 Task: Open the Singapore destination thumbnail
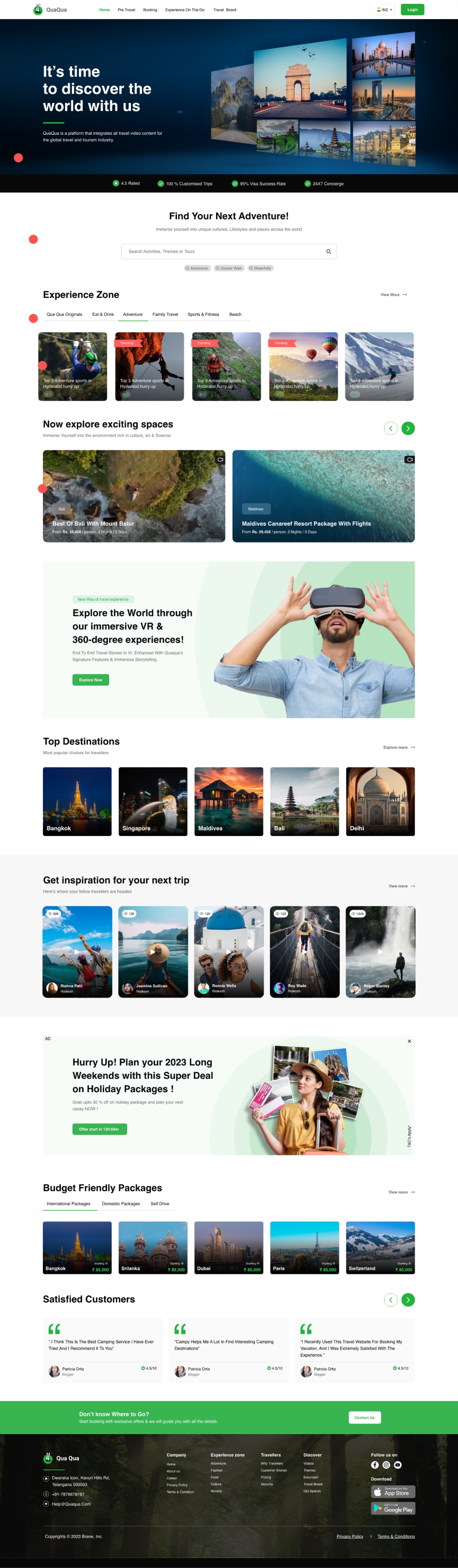pos(153,801)
